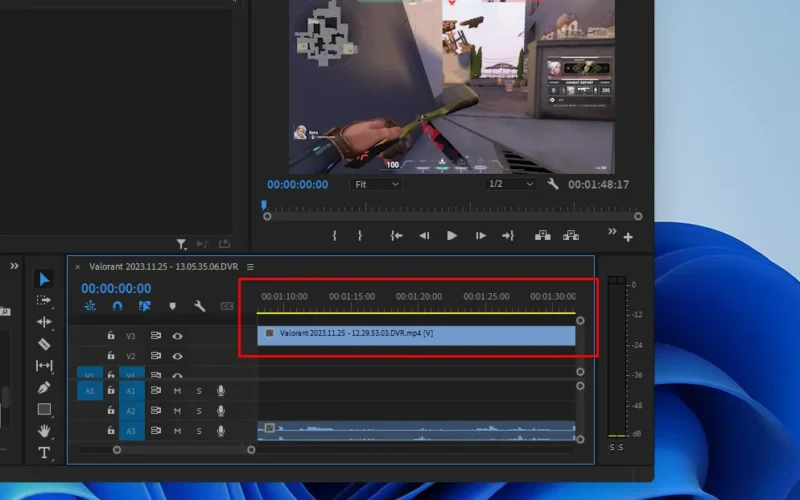Click timeline horizontal zoom bar left handle
This screenshot has width=800, height=500.
(117, 450)
